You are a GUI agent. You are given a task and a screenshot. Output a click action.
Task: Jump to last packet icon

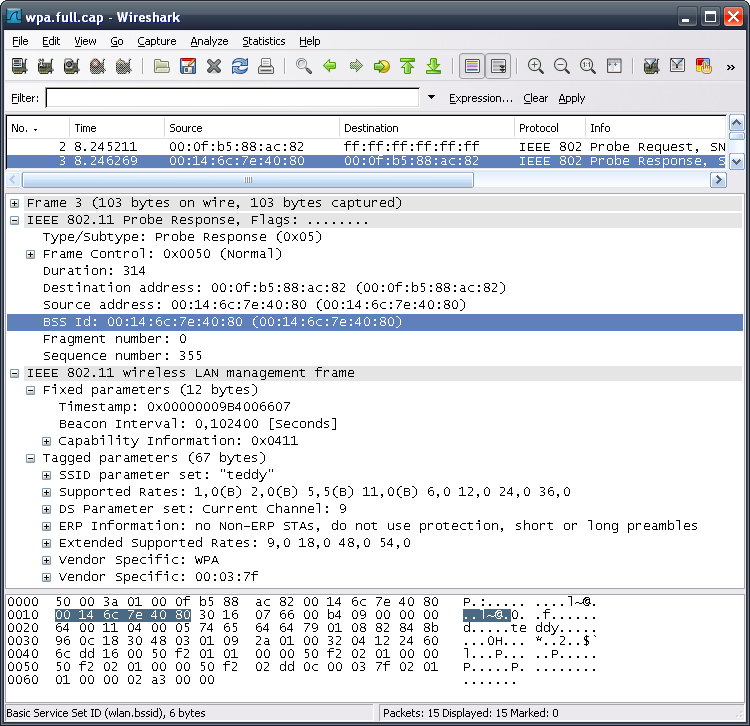tap(433, 66)
